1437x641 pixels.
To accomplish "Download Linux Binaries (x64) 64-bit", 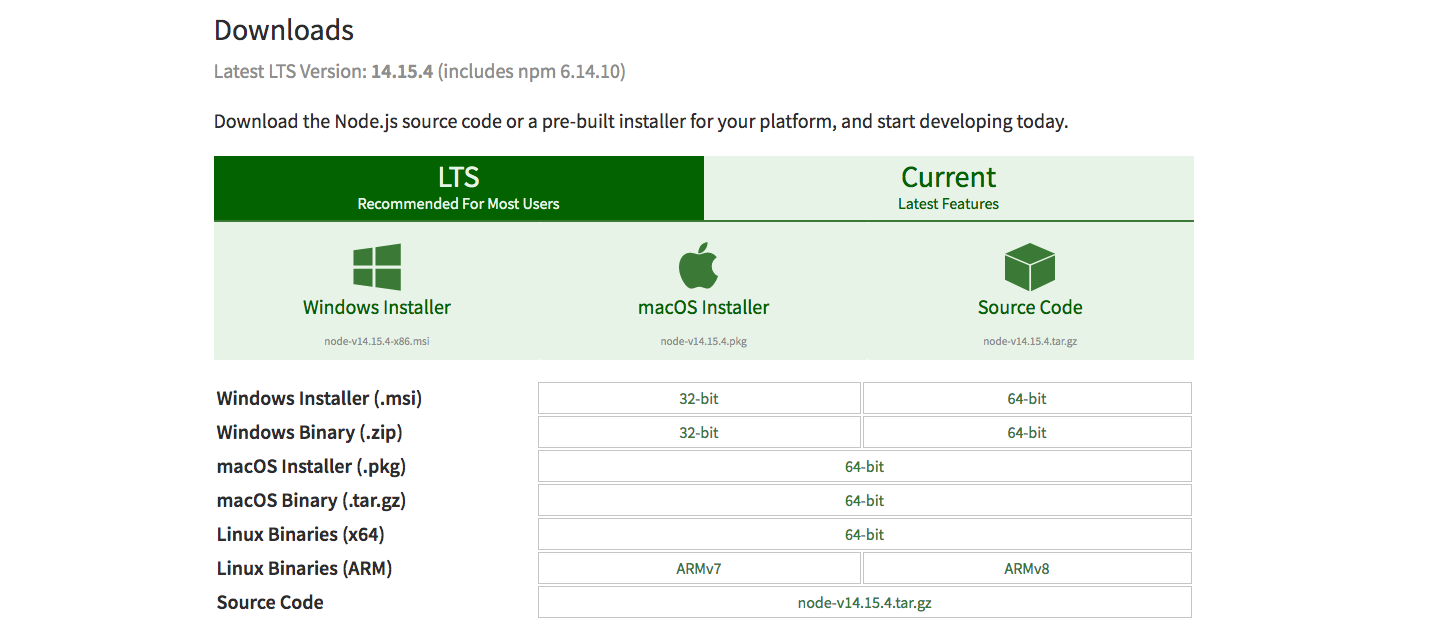I will coord(865,534).
